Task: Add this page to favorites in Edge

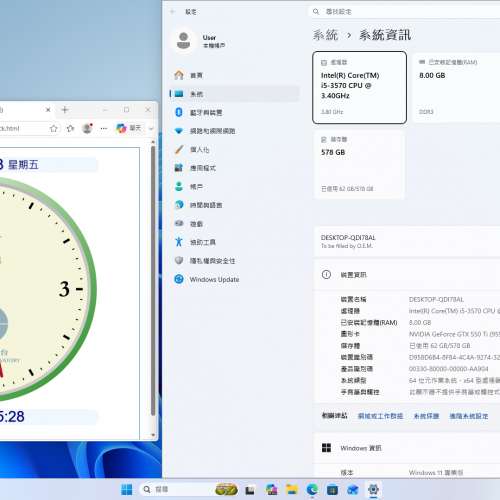Action: click(x=53, y=128)
